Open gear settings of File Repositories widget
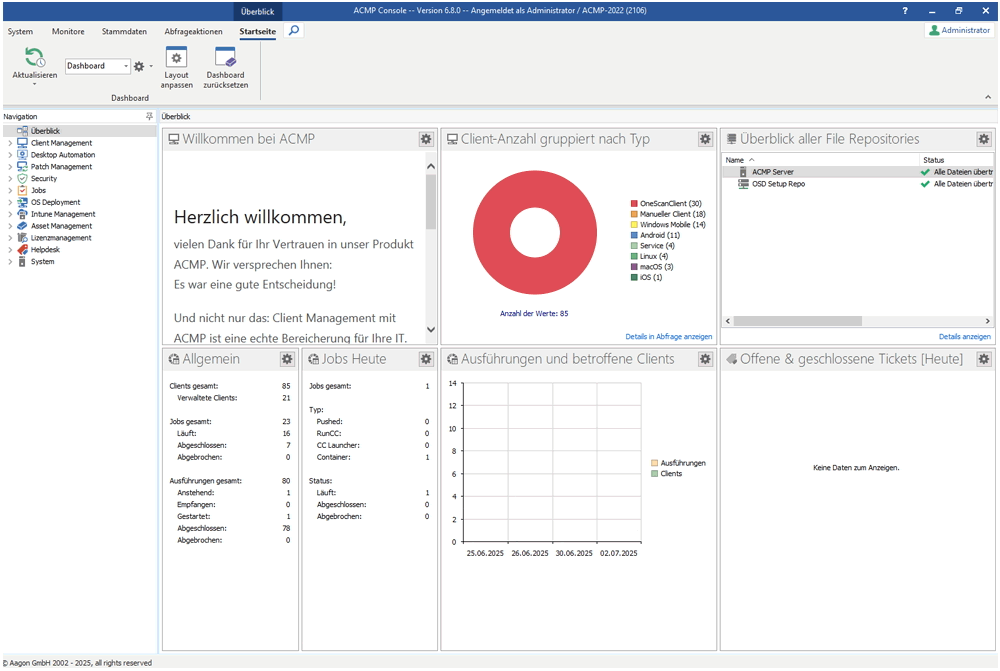 click(984, 139)
